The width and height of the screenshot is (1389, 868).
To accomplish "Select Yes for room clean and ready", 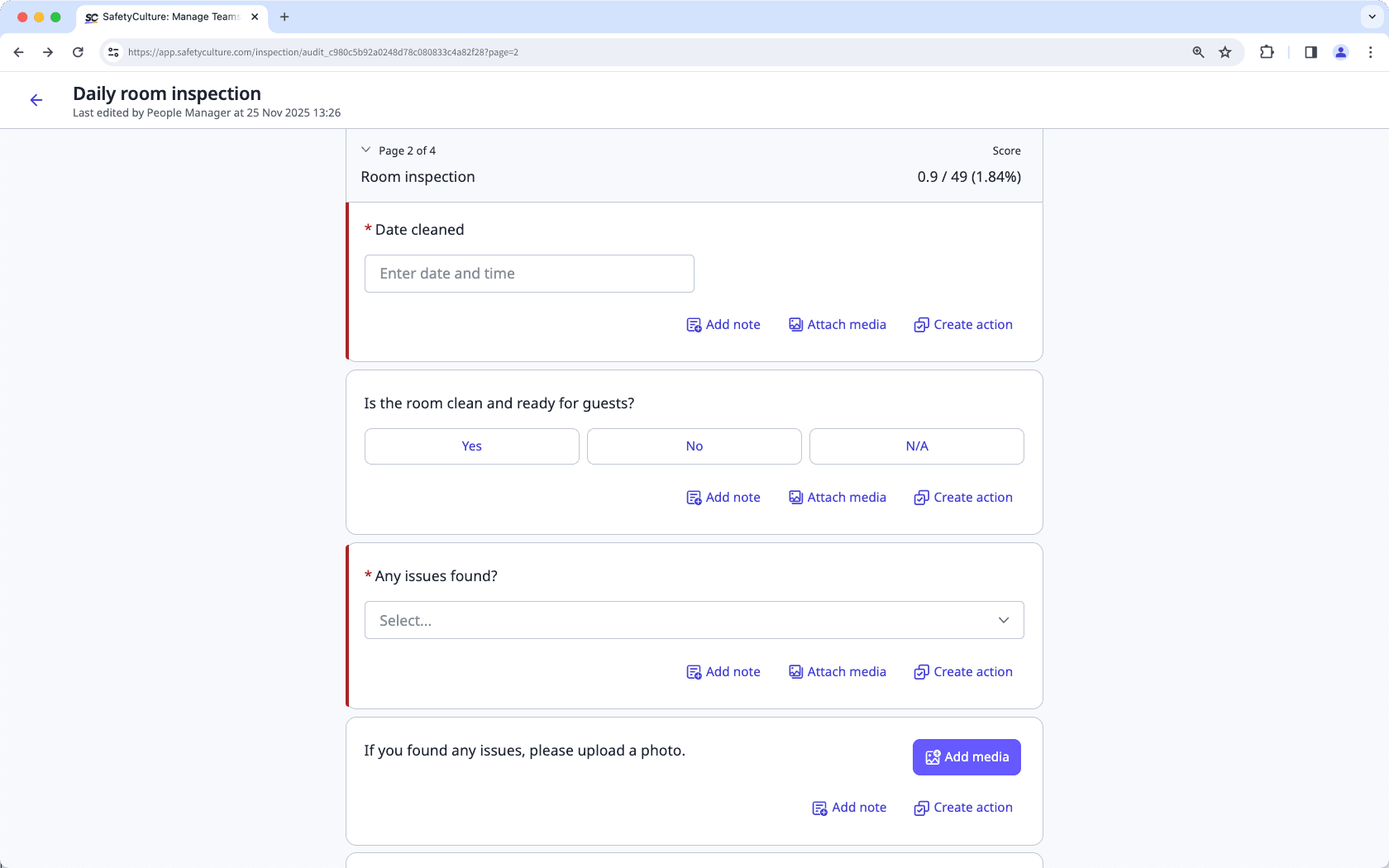I will coord(471,446).
